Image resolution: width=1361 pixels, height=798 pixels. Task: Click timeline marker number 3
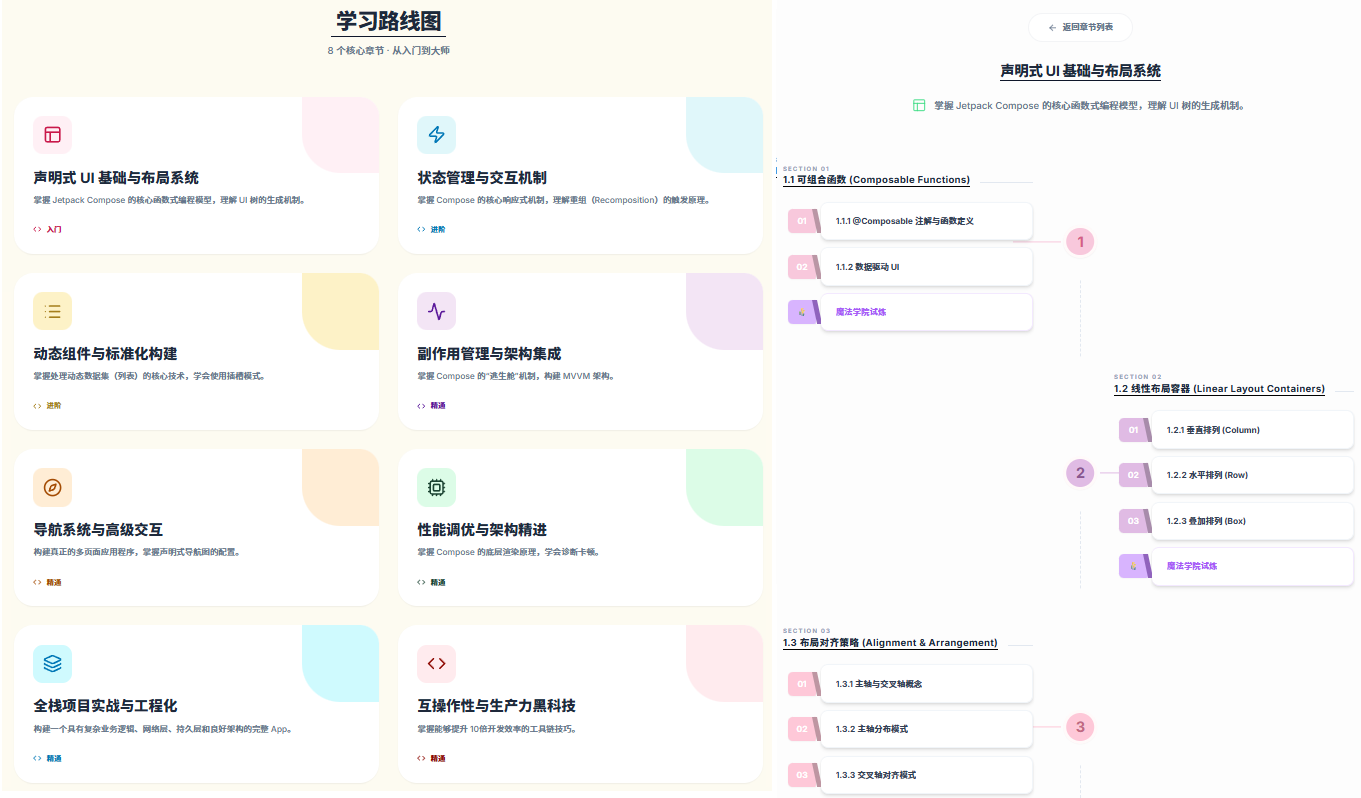(x=1080, y=727)
